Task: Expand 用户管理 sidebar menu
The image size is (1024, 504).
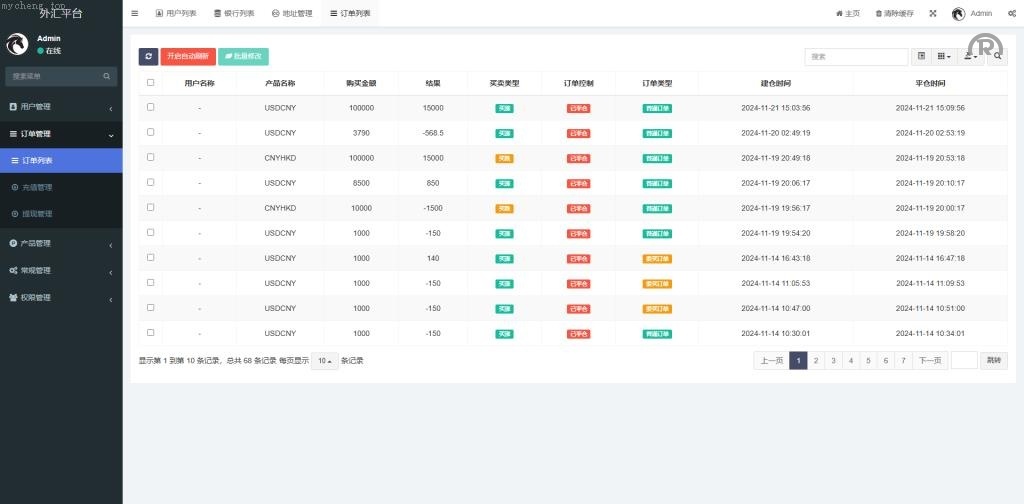Action: 60,107
